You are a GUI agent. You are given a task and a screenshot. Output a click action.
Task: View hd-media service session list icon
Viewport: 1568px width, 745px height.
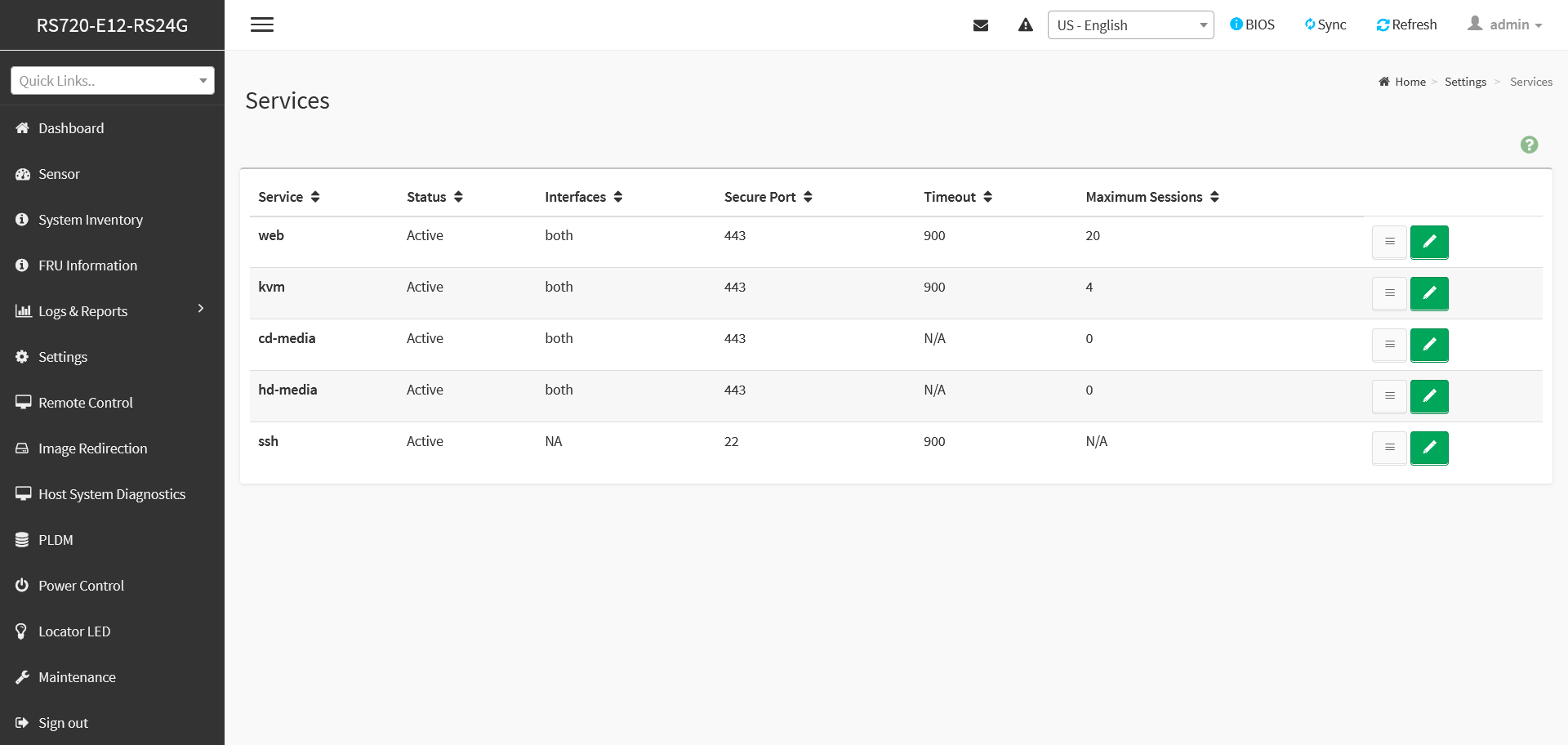[1389, 396]
